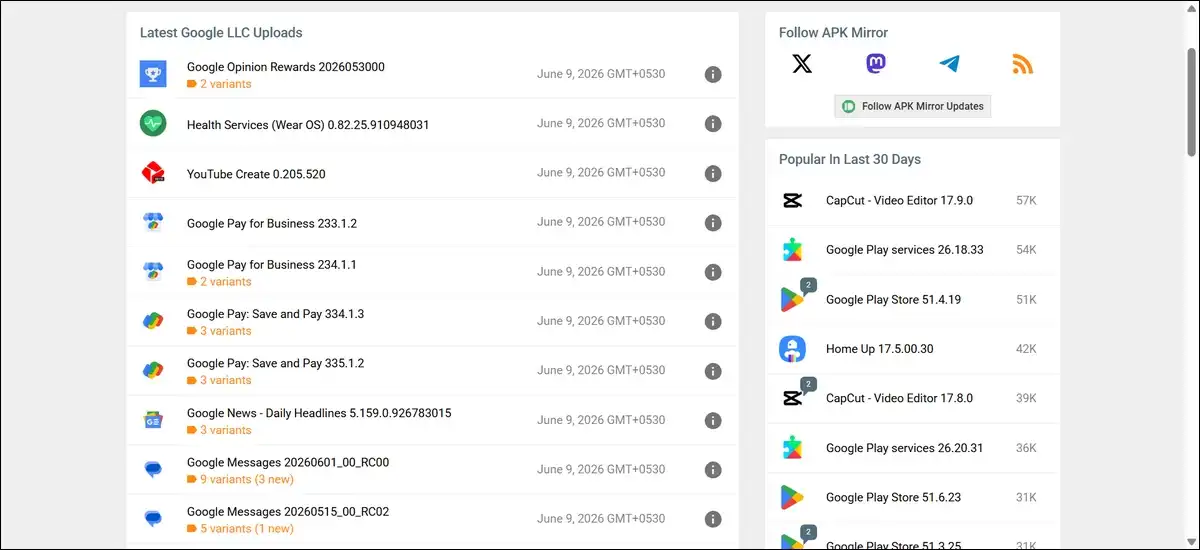1200x550 pixels.
Task: Click the Google Play services 26.20.31 icon
Action: coord(792,448)
